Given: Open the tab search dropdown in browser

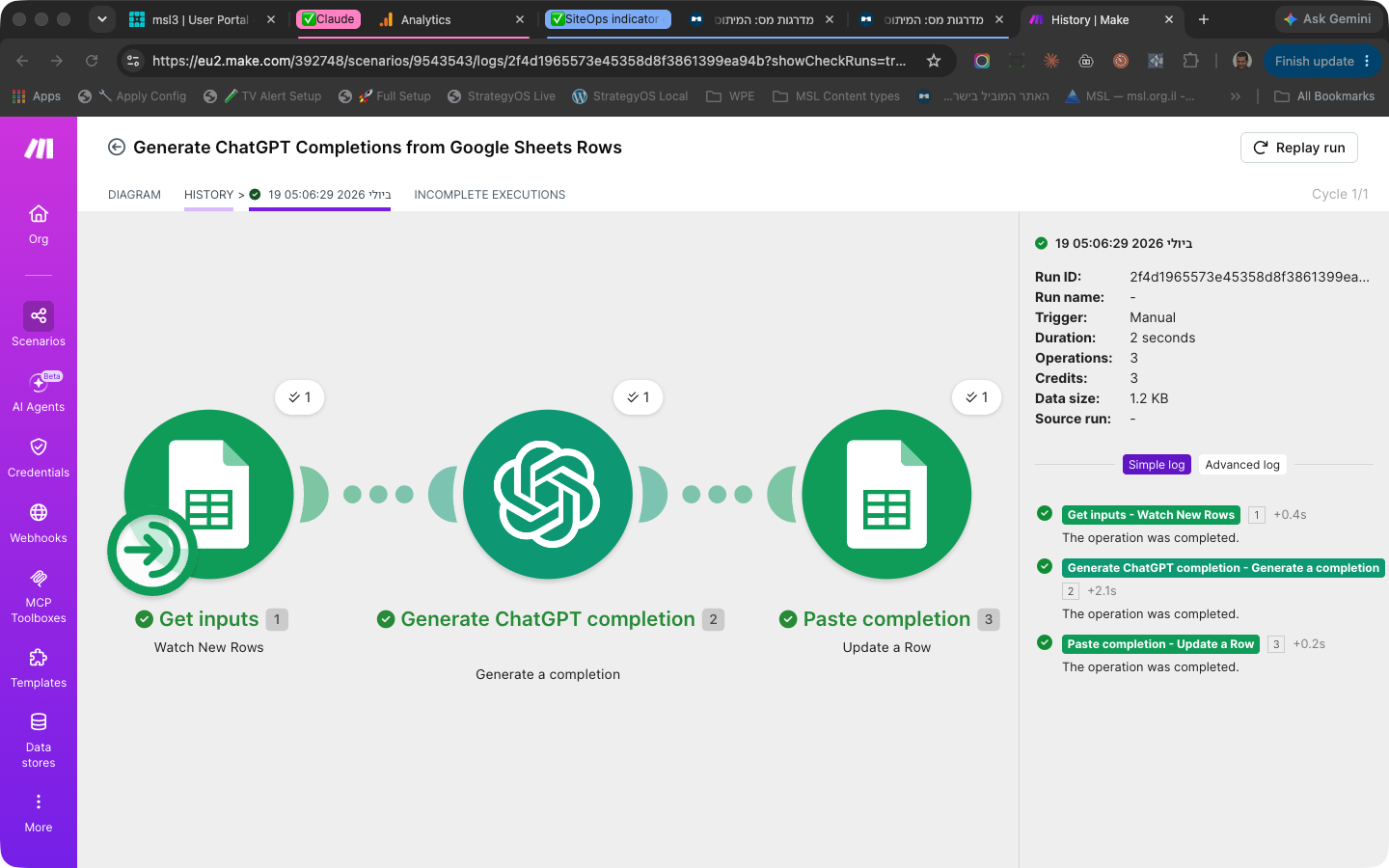Looking at the screenshot, I should (101, 19).
